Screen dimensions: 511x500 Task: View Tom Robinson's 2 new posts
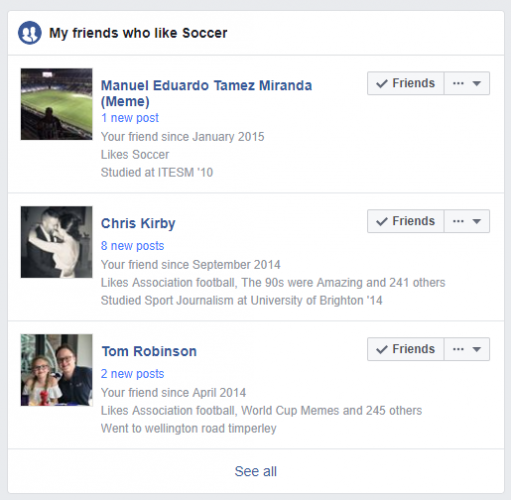coord(132,374)
